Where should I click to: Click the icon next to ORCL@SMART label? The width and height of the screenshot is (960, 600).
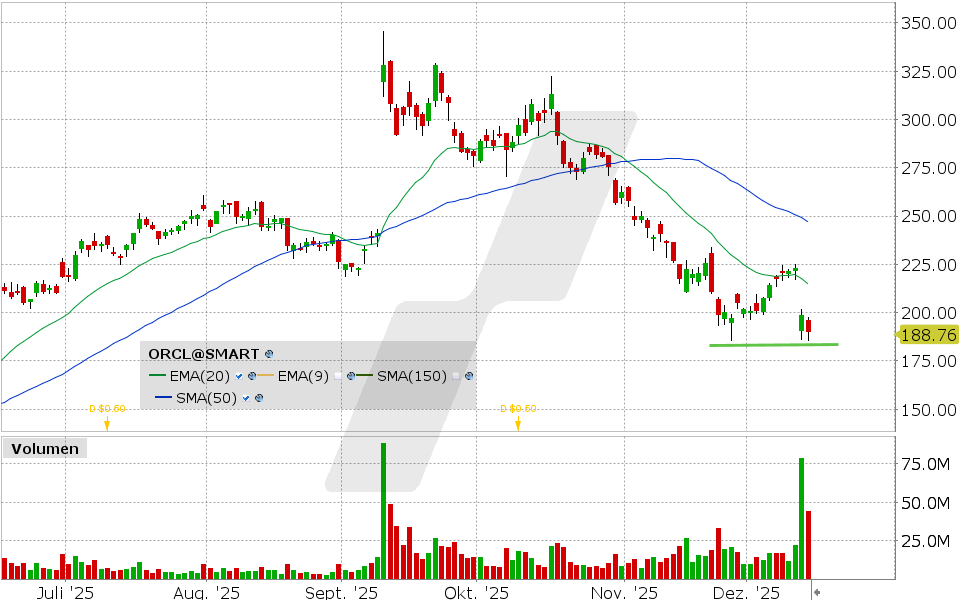coord(268,353)
